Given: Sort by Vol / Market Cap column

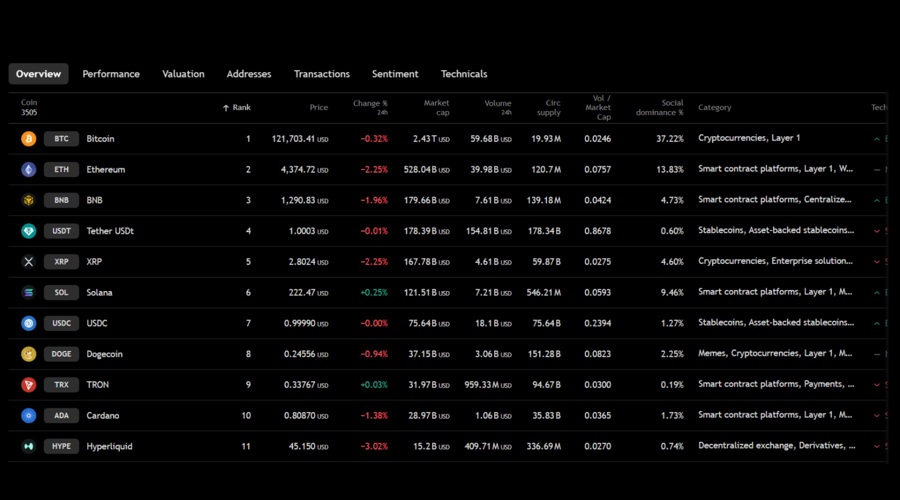Looking at the screenshot, I should tap(598, 107).
